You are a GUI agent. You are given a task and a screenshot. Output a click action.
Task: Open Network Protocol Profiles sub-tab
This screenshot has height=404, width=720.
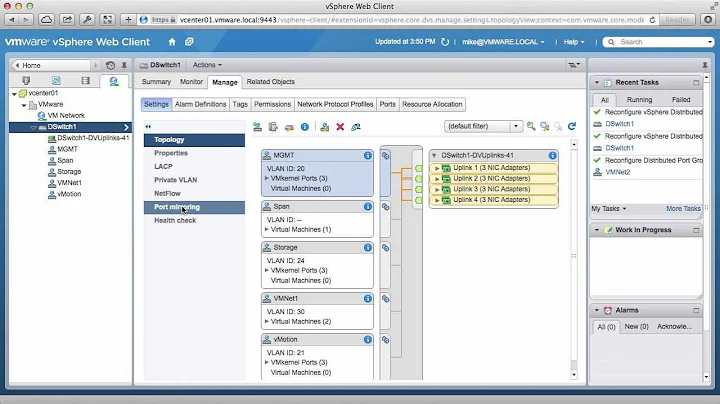coord(335,104)
